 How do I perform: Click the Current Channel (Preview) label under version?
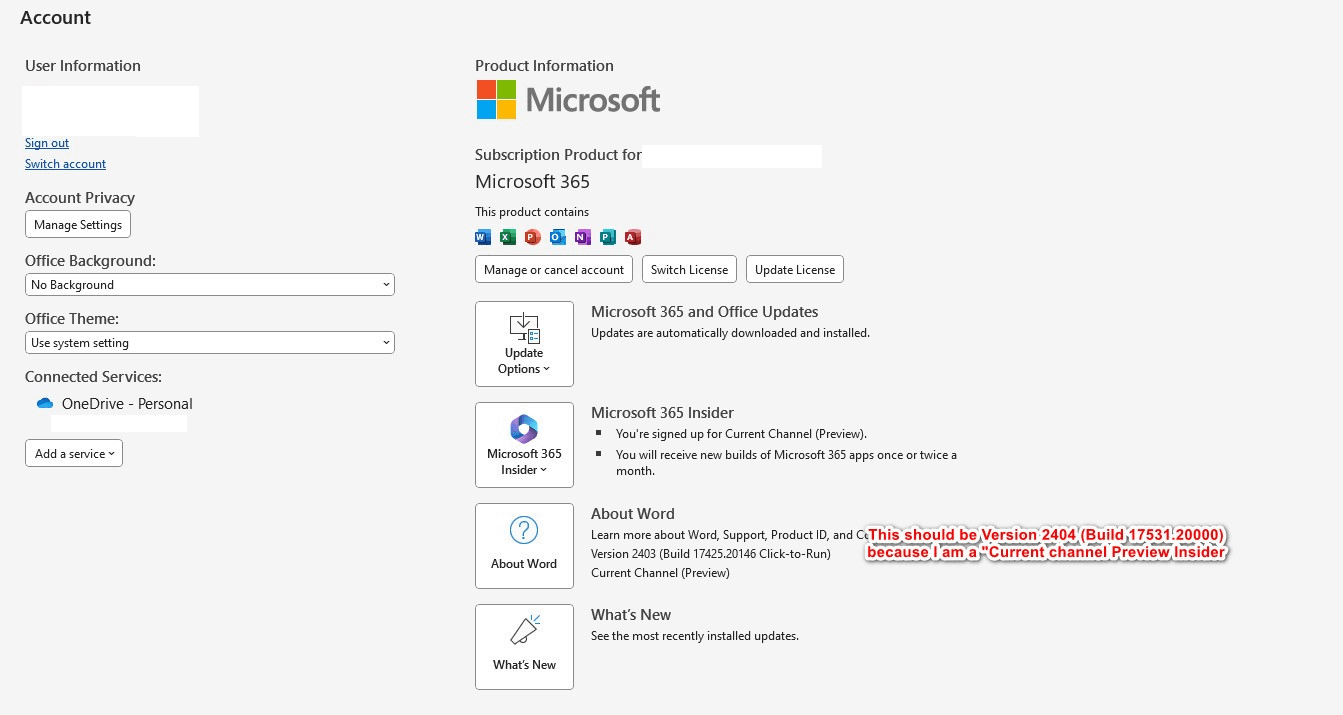(x=660, y=573)
